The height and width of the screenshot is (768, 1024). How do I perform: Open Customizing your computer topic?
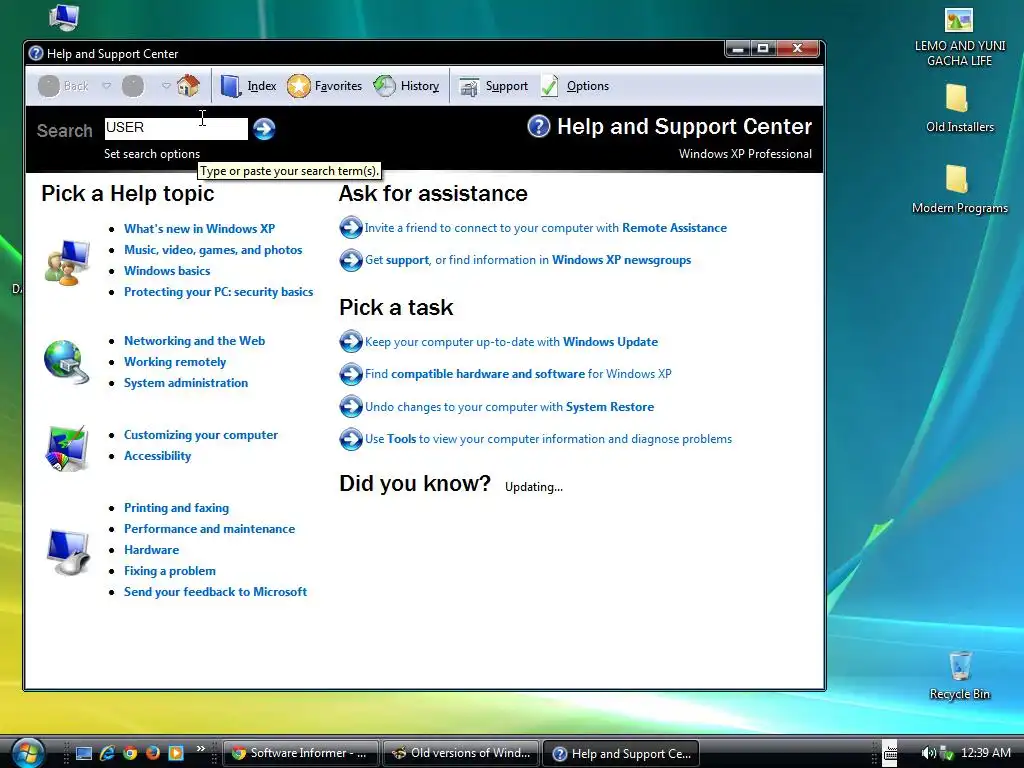coord(201,435)
